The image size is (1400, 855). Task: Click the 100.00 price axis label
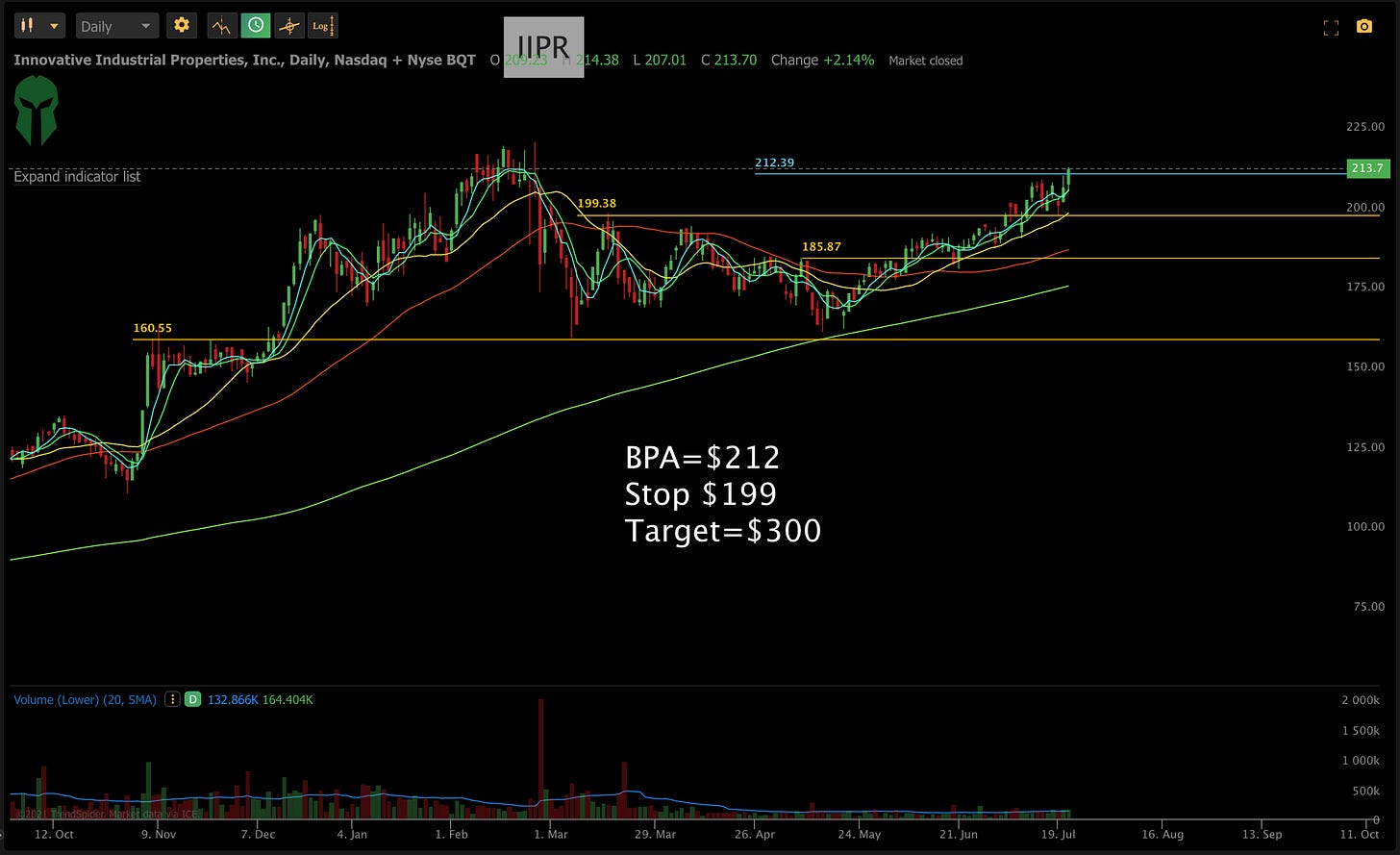[1366, 526]
